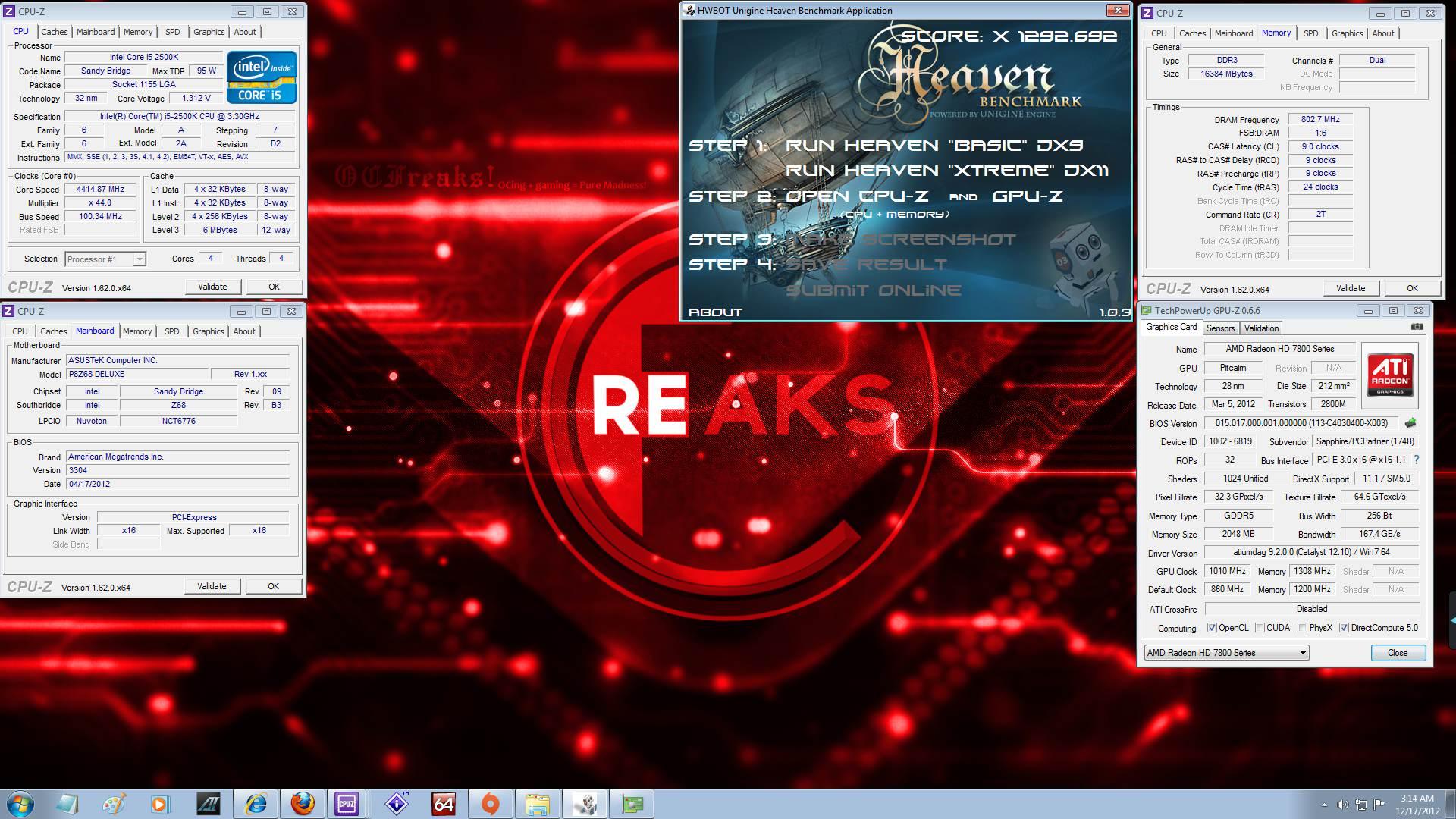
Task: Close the HWBOT Heaven Benchmark window
Action: click(1117, 10)
